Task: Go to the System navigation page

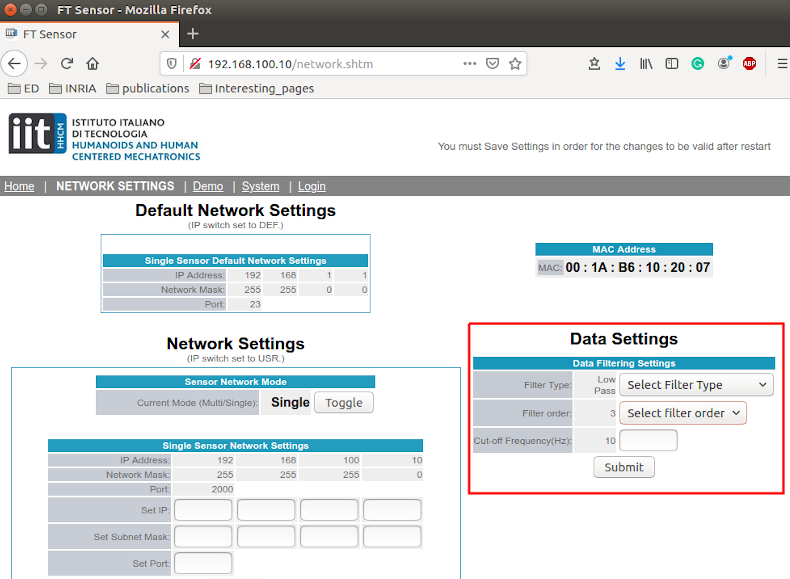Action: pos(260,186)
